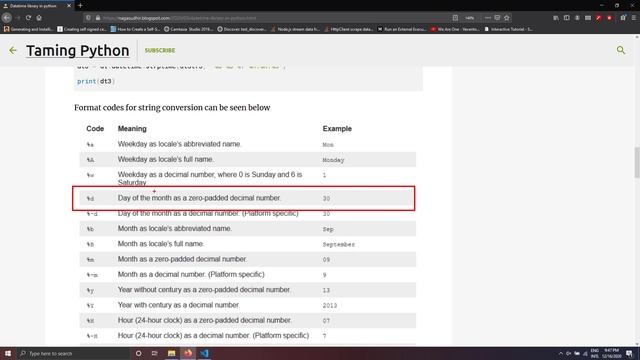Click the address bar URL field
This screenshot has height=360, width=640.
[269, 18]
